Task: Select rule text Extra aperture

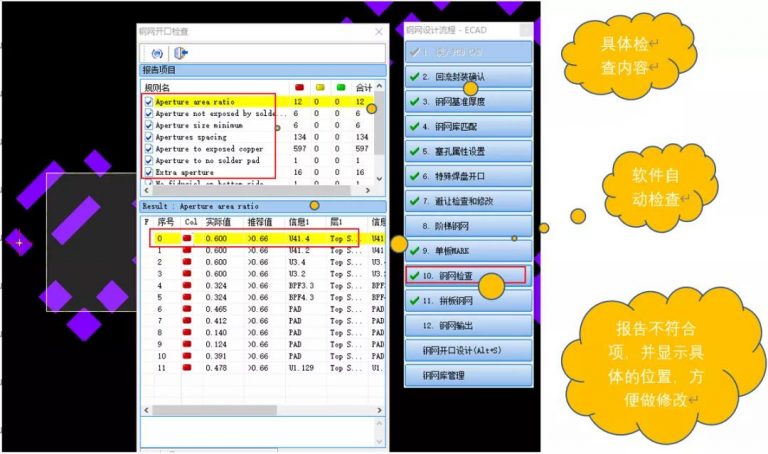Action: [x=185, y=172]
